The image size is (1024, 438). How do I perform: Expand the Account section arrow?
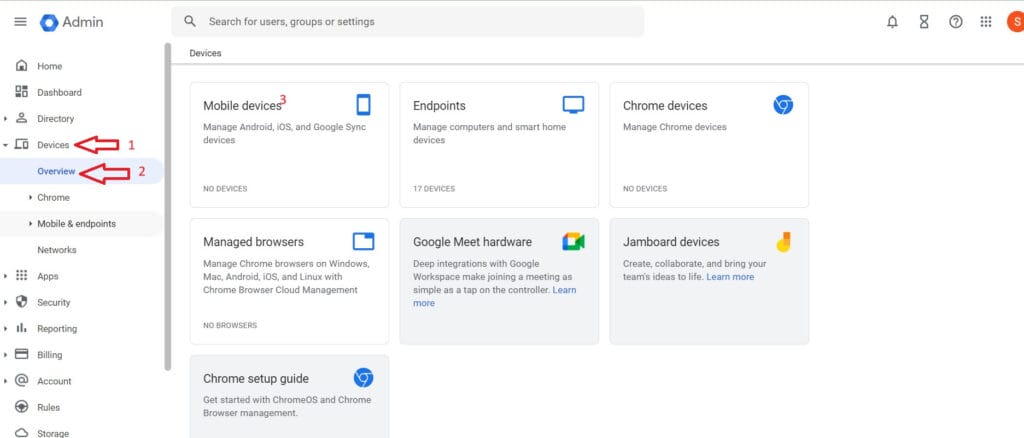point(6,381)
